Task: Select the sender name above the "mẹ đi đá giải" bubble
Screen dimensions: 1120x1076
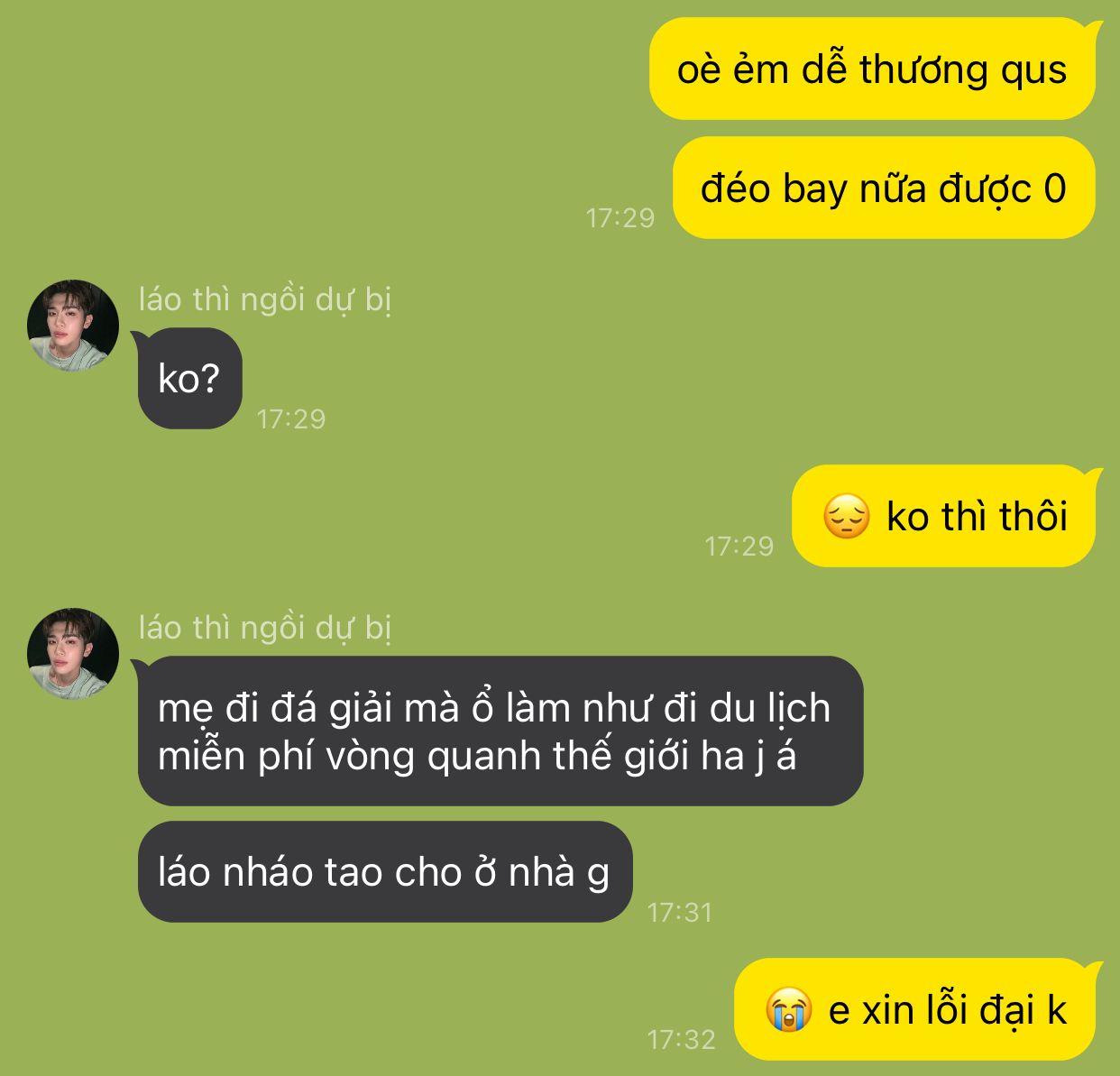Action: [265, 628]
